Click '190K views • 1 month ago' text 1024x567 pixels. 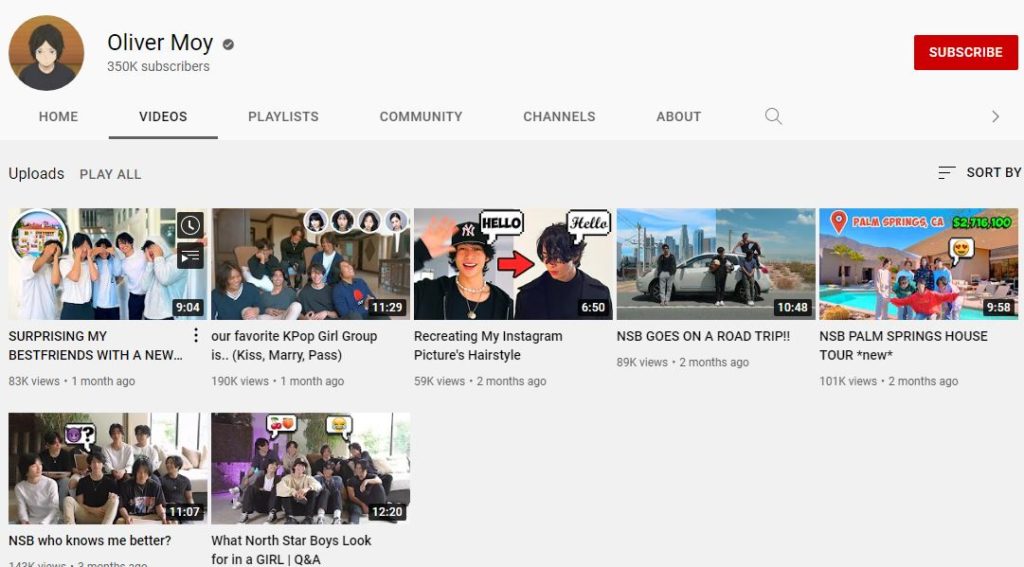point(278,381)
